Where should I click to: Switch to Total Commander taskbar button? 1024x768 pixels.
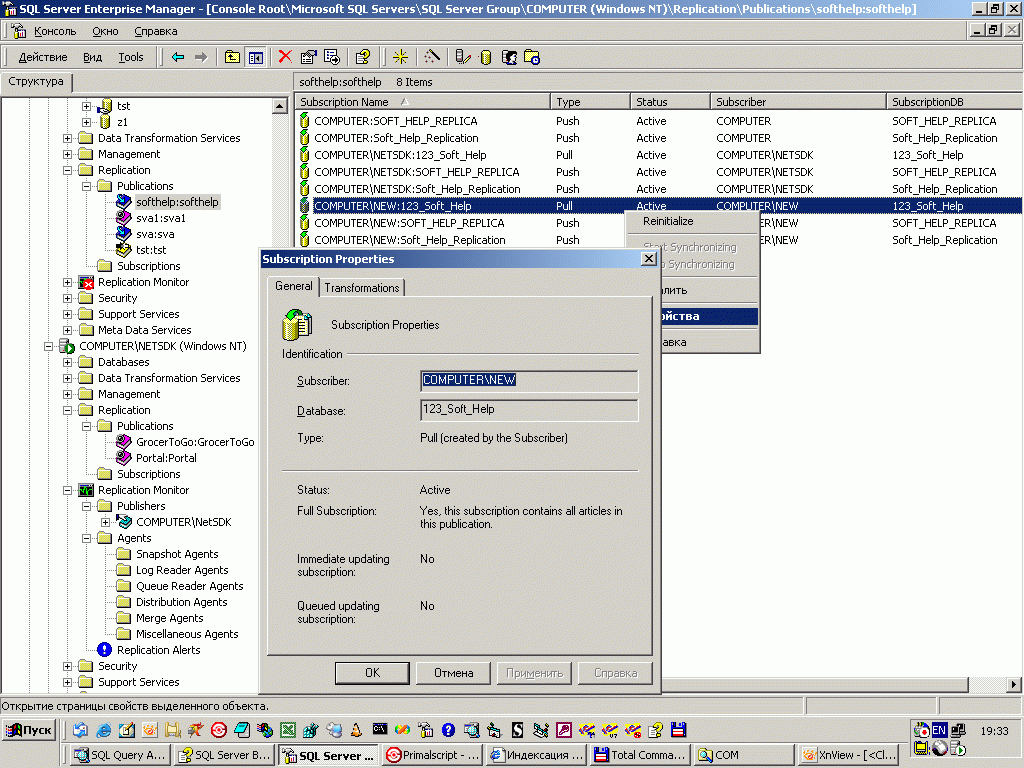tap(641, 755)
